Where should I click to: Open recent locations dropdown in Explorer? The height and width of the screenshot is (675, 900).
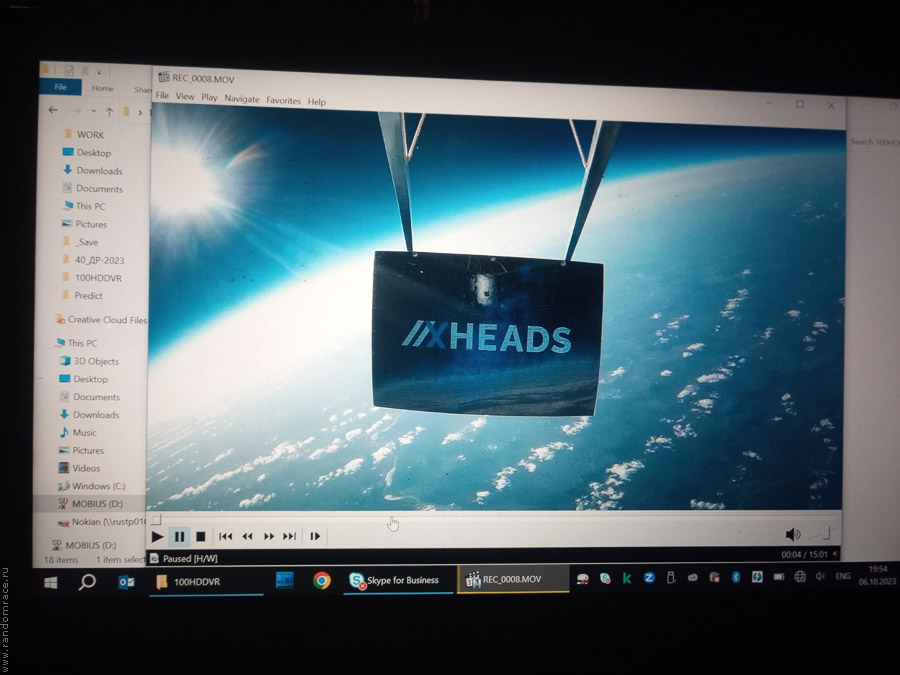[93, 111]
